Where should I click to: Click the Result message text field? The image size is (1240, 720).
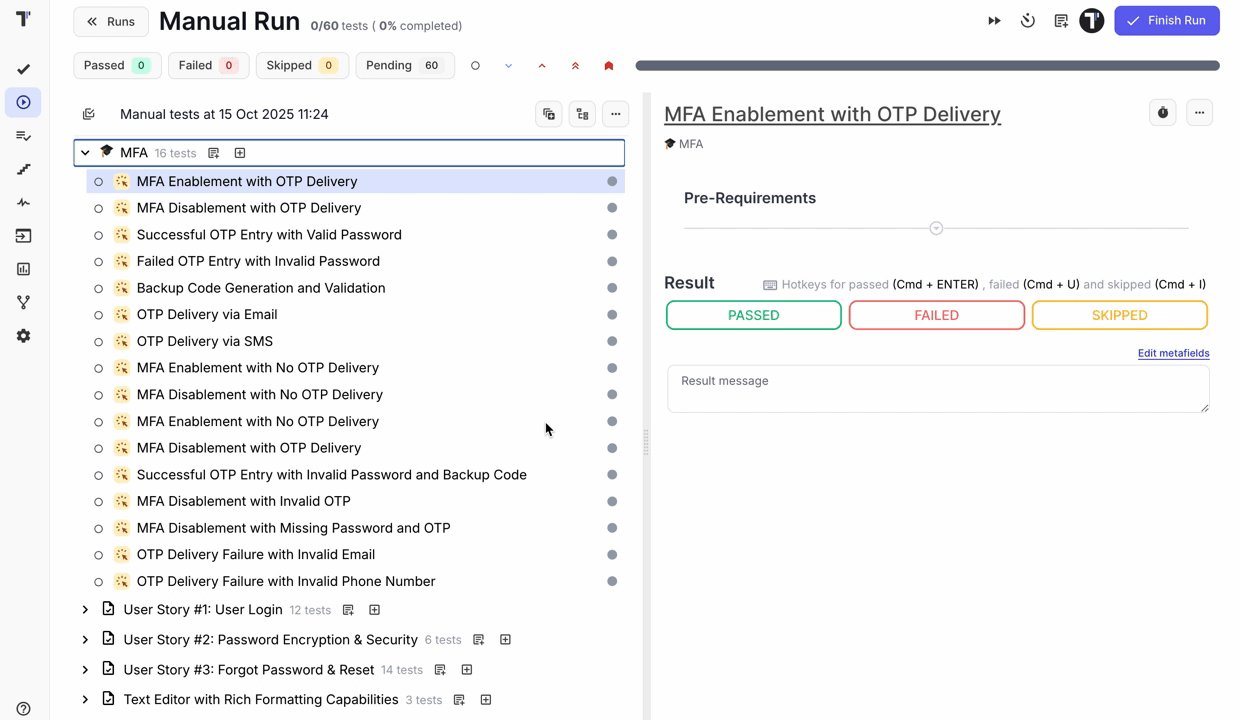[938, 388]
